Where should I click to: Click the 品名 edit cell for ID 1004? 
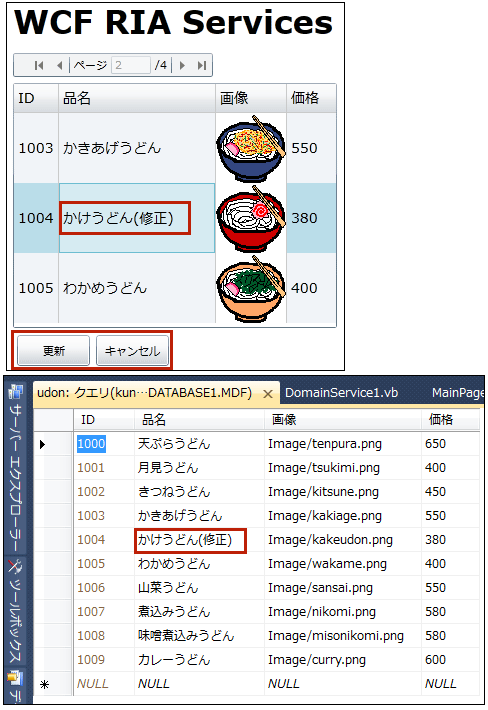click(137, 218)
